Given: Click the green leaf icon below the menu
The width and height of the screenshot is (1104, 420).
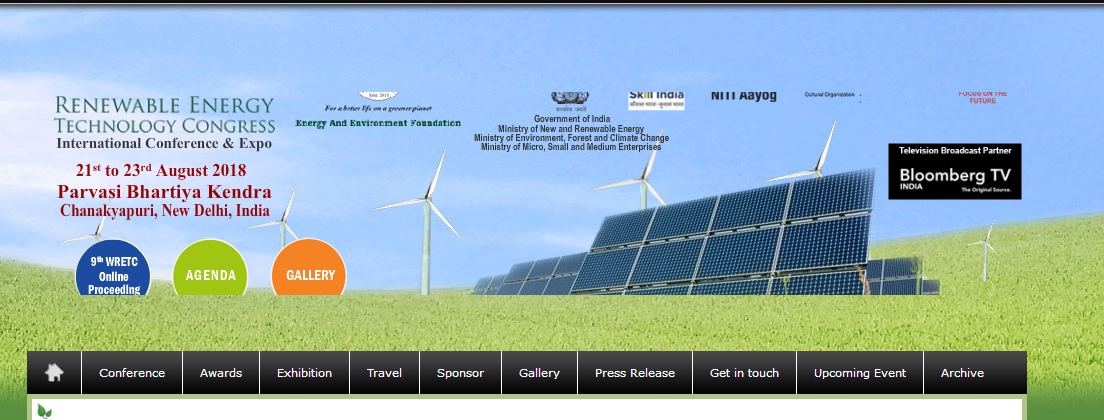Looking at the screenshot, I should [x=44, y=411].
